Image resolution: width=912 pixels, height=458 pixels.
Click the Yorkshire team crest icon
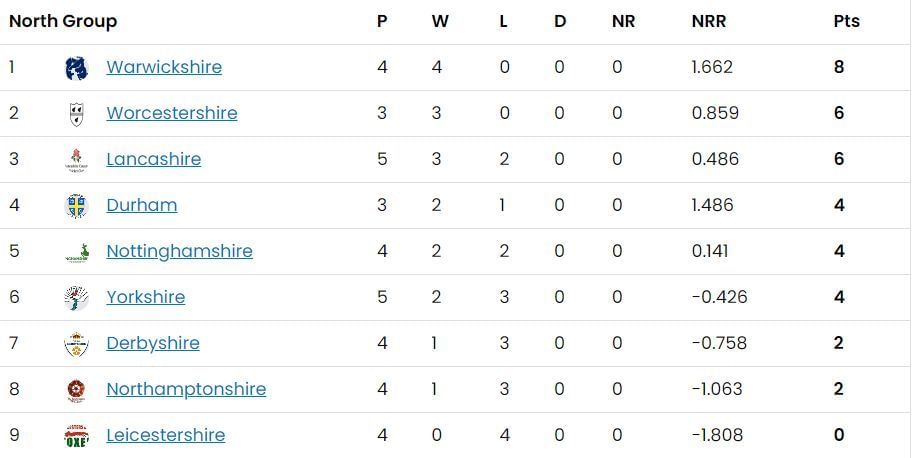point(76,298)
